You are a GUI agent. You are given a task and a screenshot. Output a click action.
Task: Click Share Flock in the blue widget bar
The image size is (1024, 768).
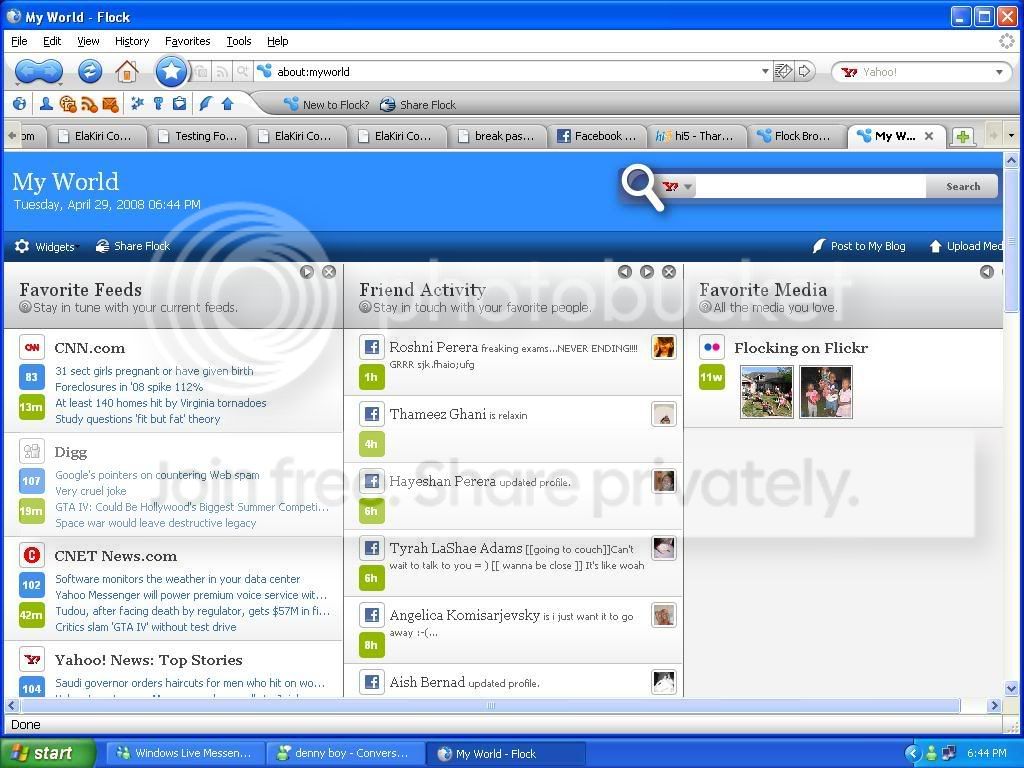tap(133, 246)
